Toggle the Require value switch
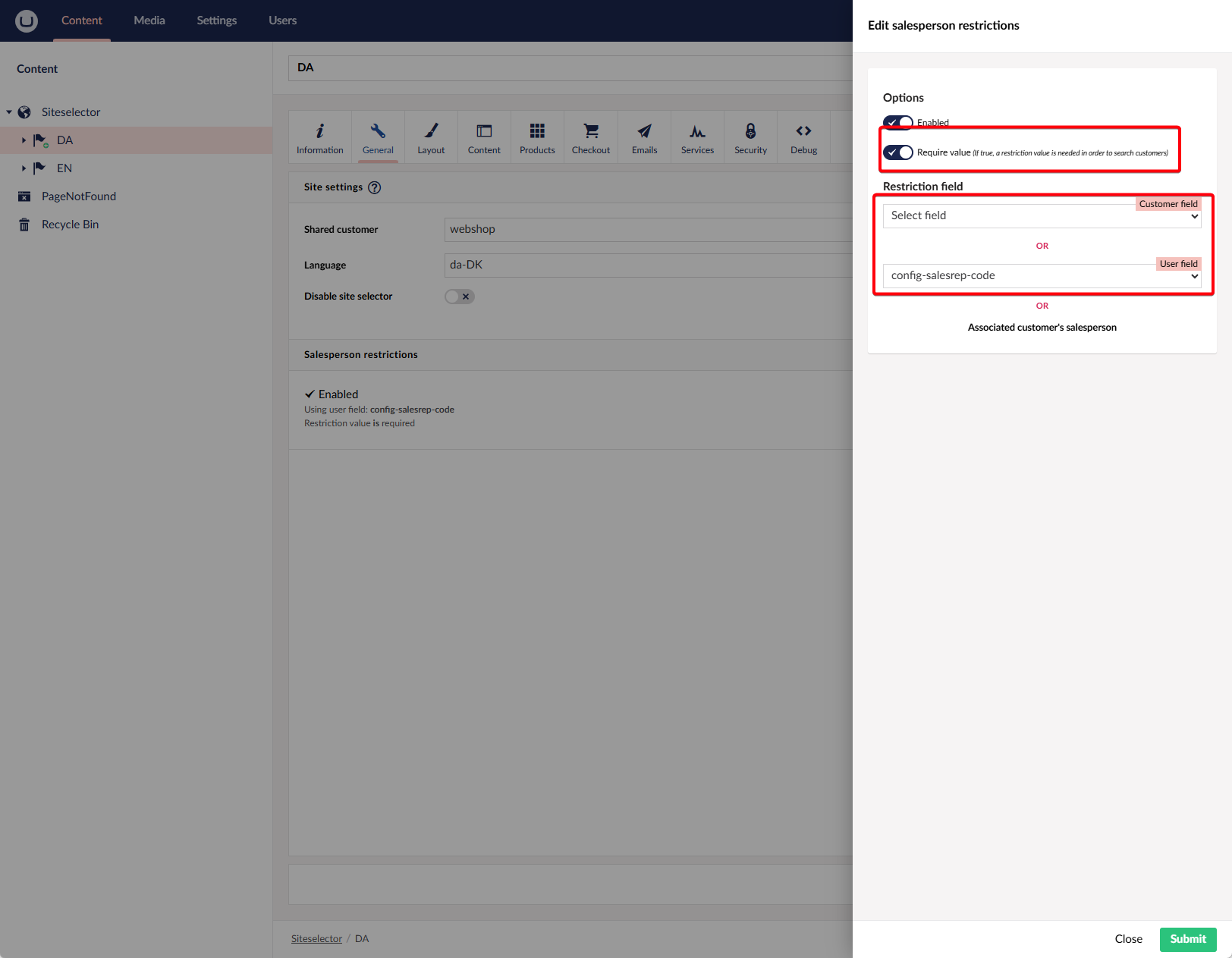1232x958 pixels. pyautogui.click(x=898, y=152)
